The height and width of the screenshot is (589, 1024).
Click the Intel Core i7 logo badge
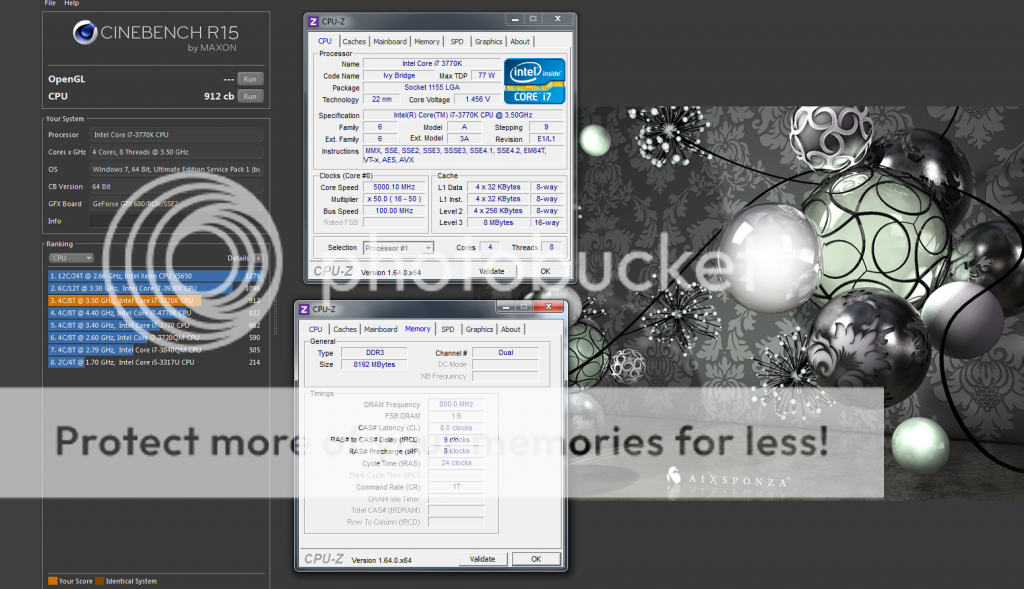pos(534,81)
